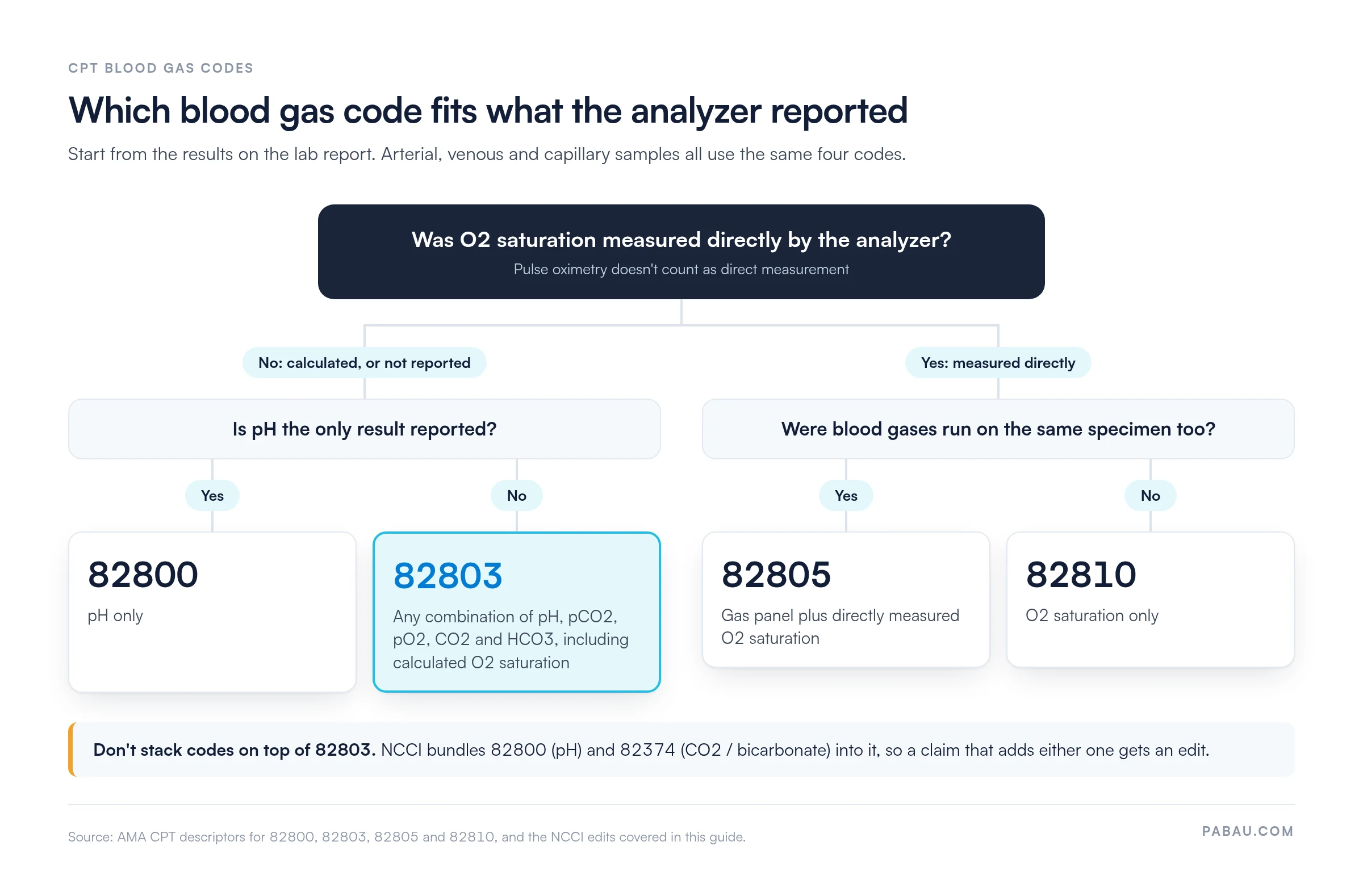Click the 'NCCI bundles 82800 (pH) and 82374' note text
Viewport: 1363px width, 896px height.
[795, 750]
